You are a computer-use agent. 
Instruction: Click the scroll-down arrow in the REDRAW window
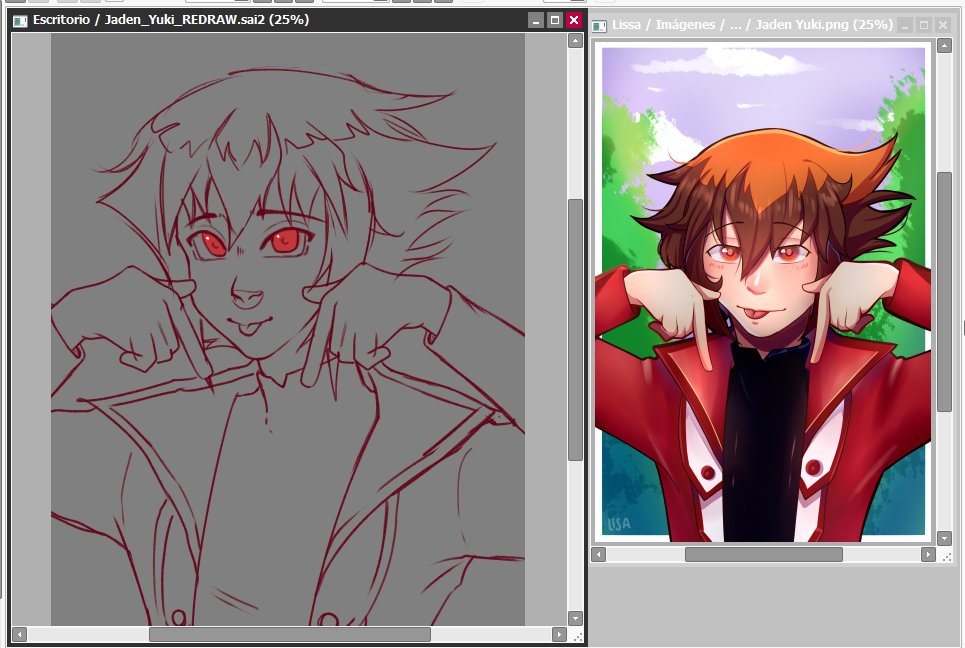(575, 618)
